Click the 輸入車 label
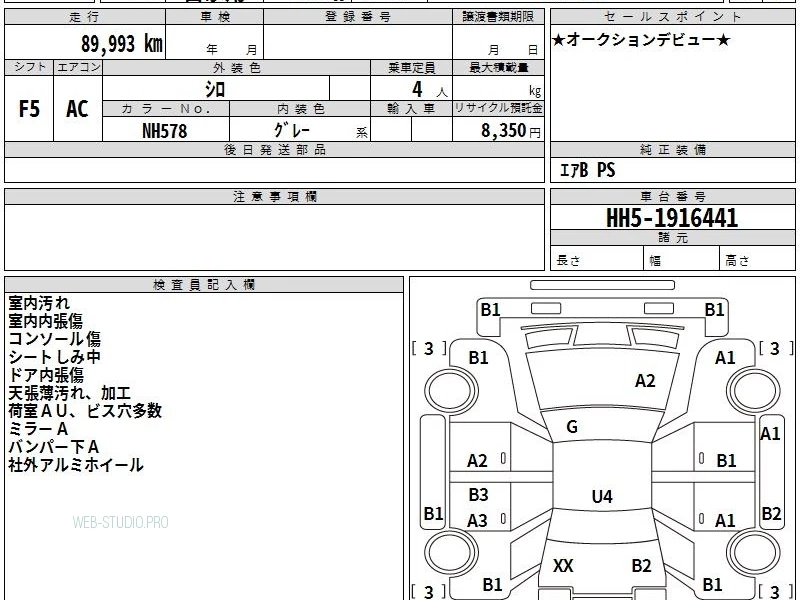 click(x=412, y=109)
